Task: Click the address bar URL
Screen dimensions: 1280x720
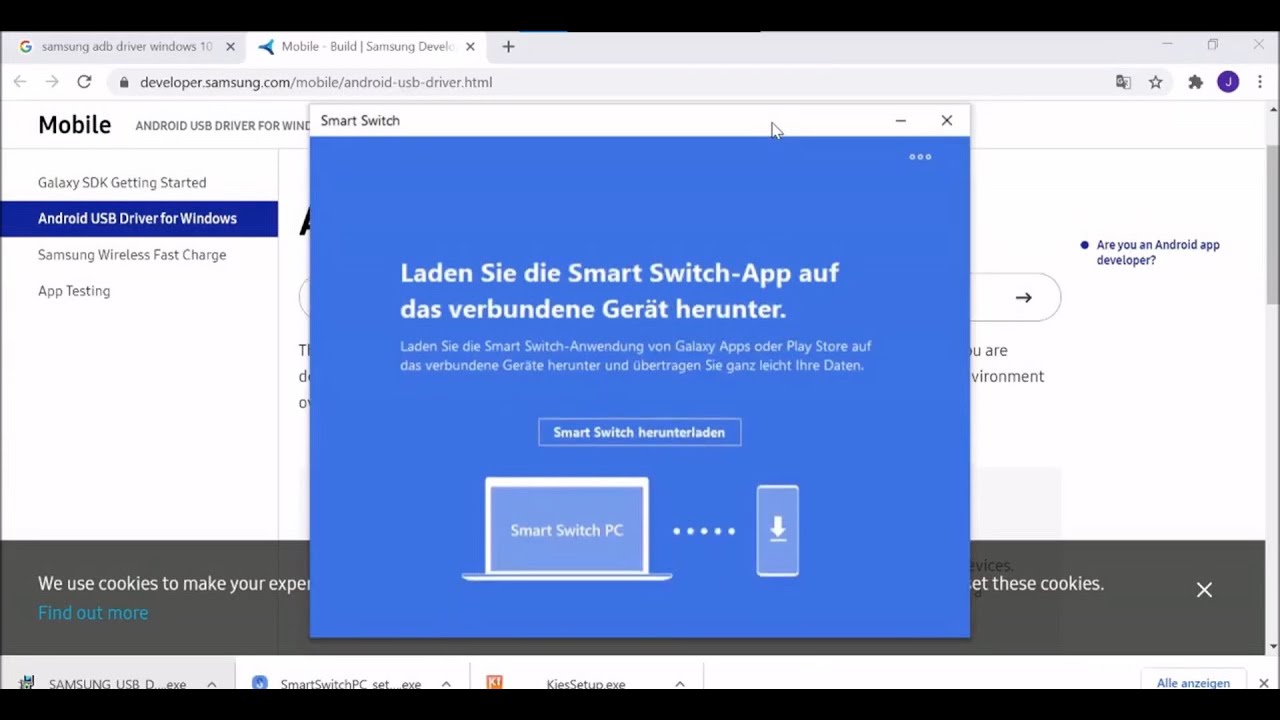Action: [316, 82]
